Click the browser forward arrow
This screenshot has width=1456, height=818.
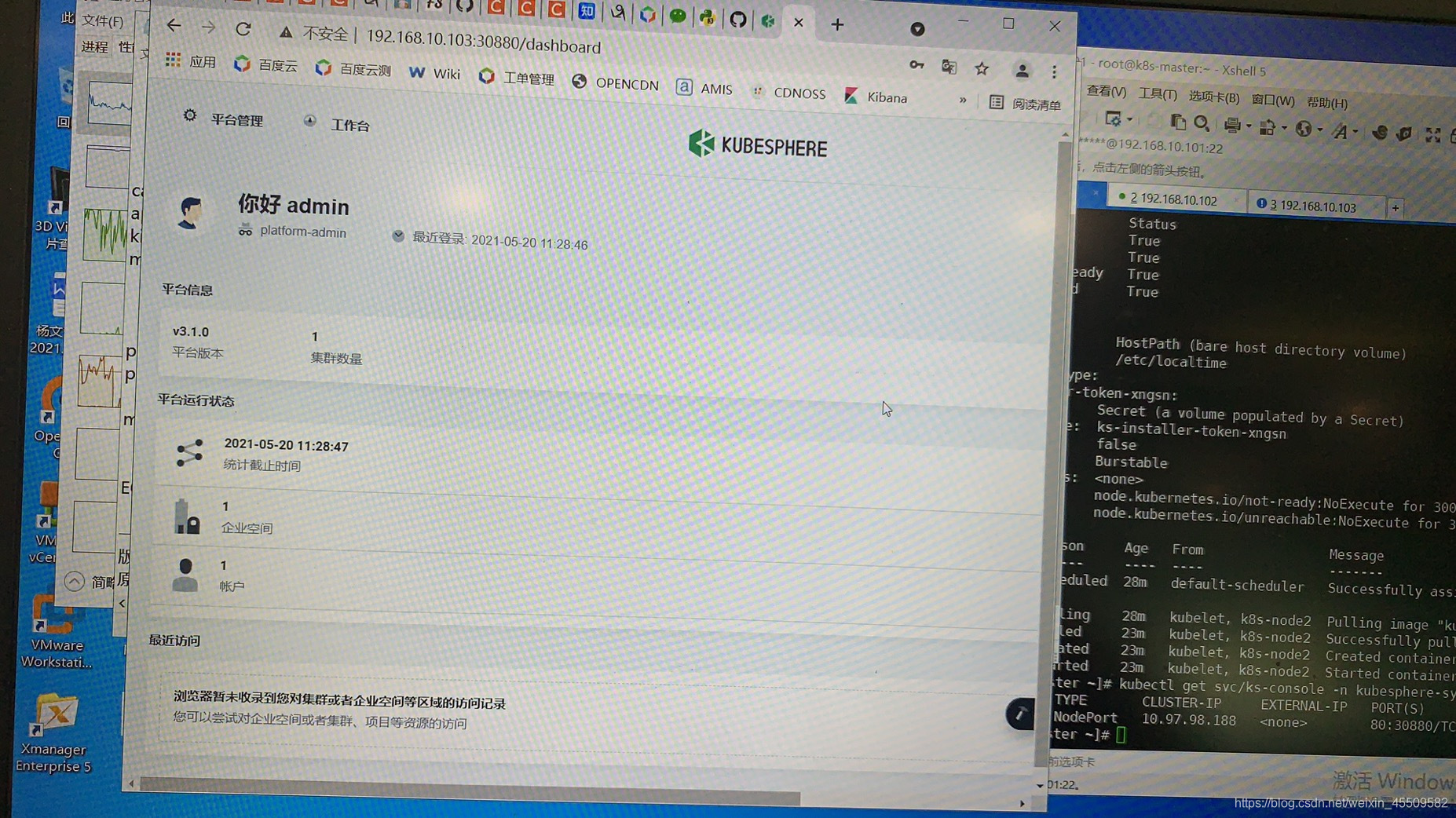pyautogui.click(x=208, y=27)
